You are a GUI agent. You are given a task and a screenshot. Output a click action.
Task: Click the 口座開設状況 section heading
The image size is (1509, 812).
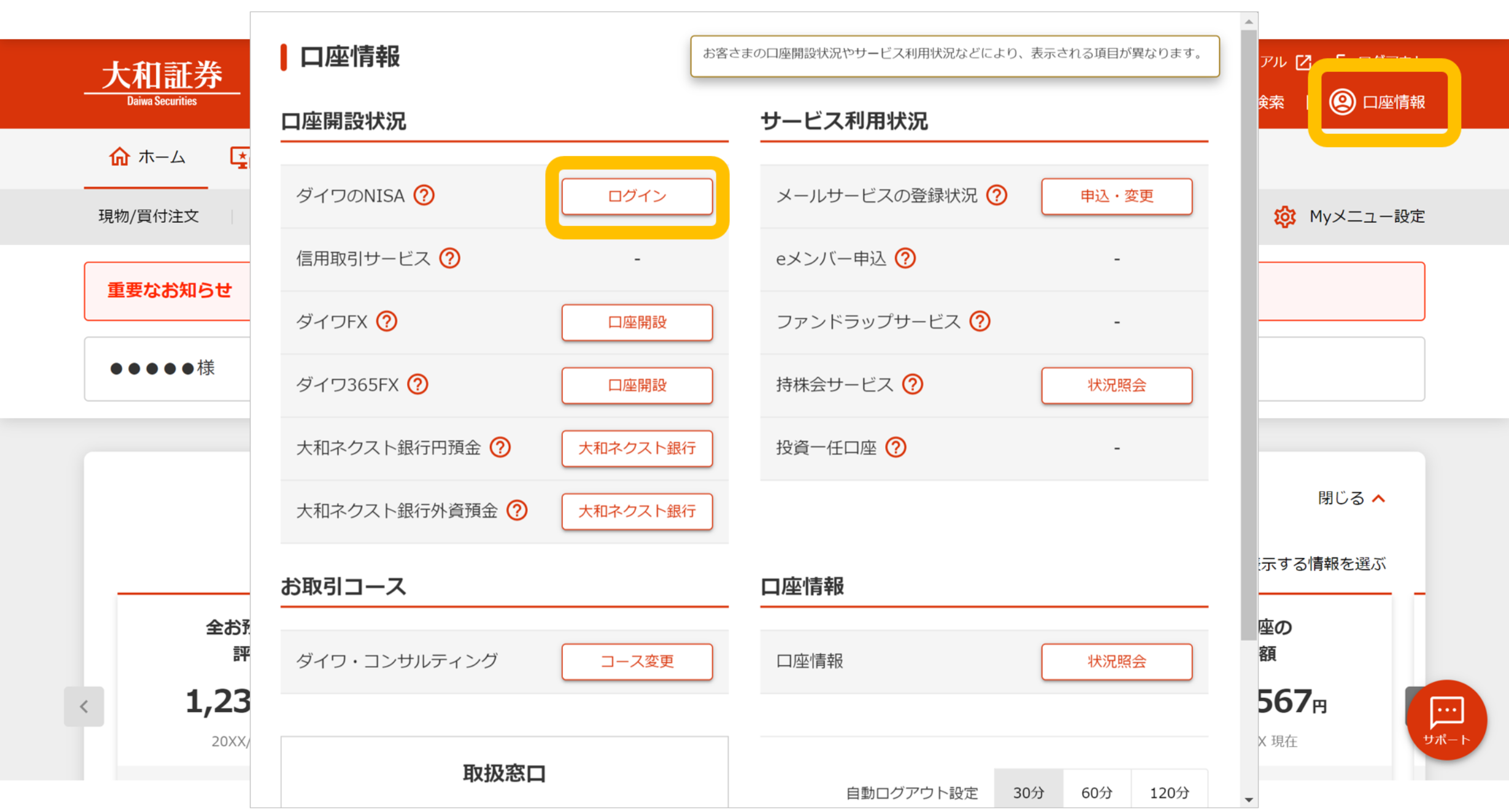pyautogui.click(x=343, y=122)
